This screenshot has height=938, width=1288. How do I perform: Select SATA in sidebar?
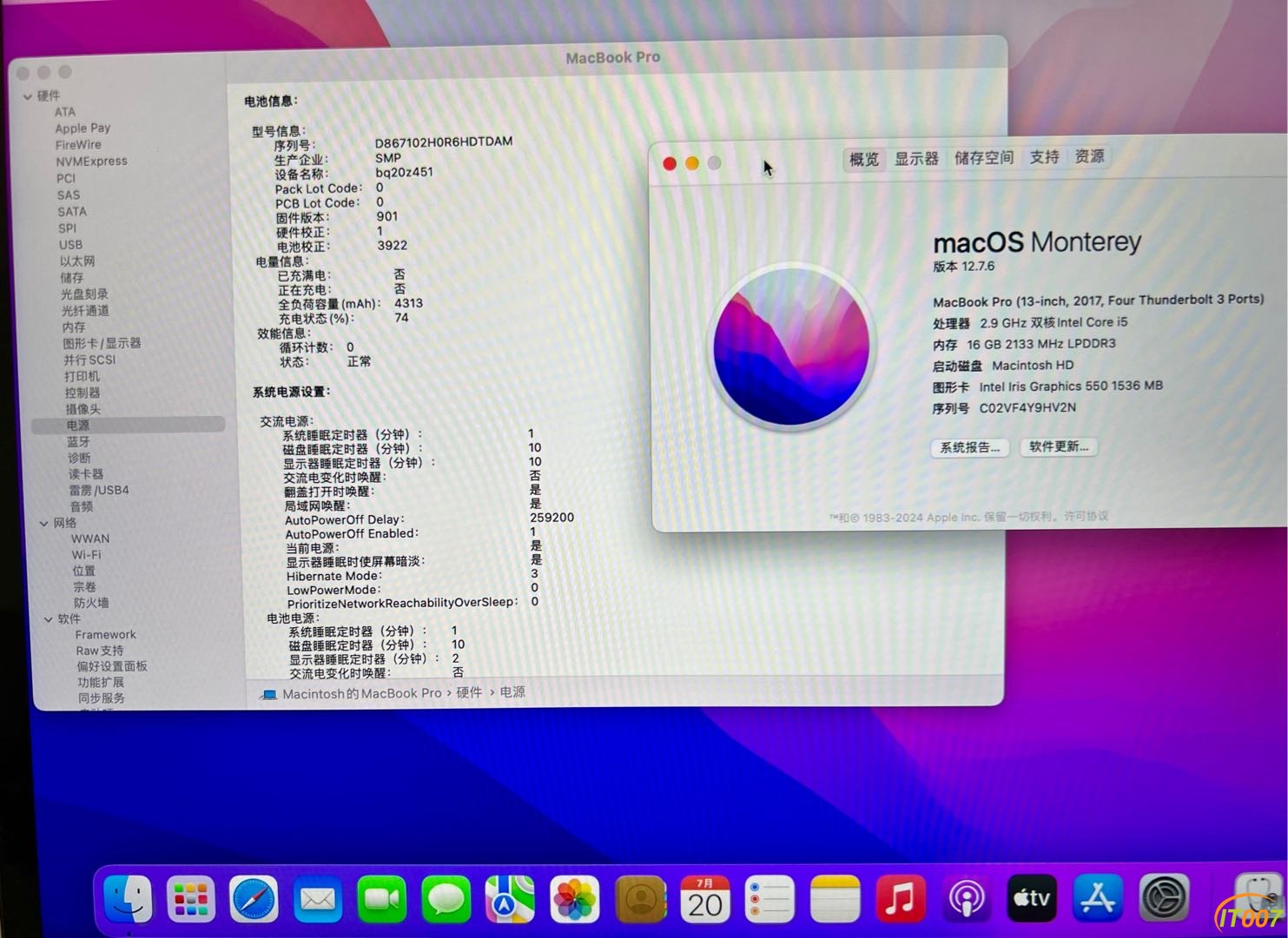click(x=72, y=212)
